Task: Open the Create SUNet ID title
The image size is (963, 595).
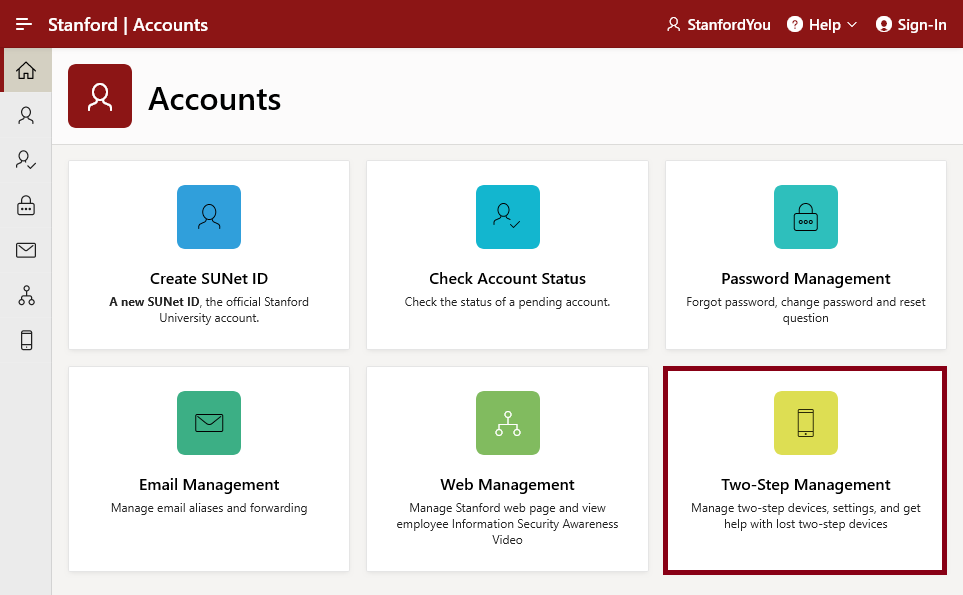Action: tap(209, 278)
